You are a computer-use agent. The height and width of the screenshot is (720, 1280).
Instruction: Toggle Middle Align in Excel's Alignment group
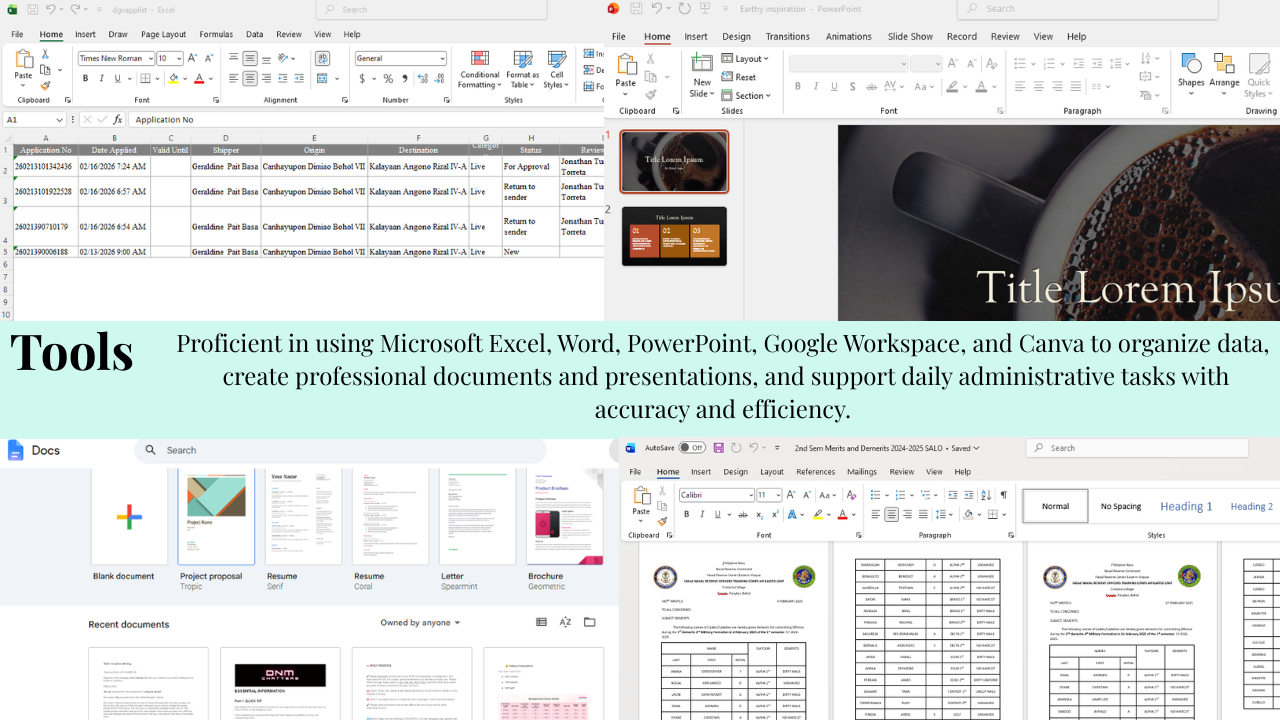pos(250,58)
